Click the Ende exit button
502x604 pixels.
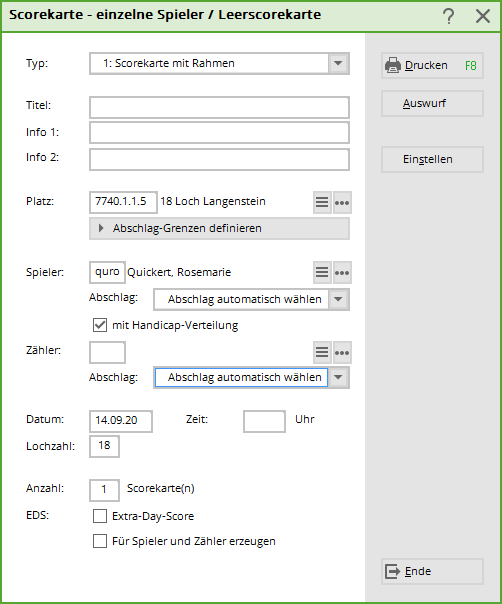(x=432, y=571)
